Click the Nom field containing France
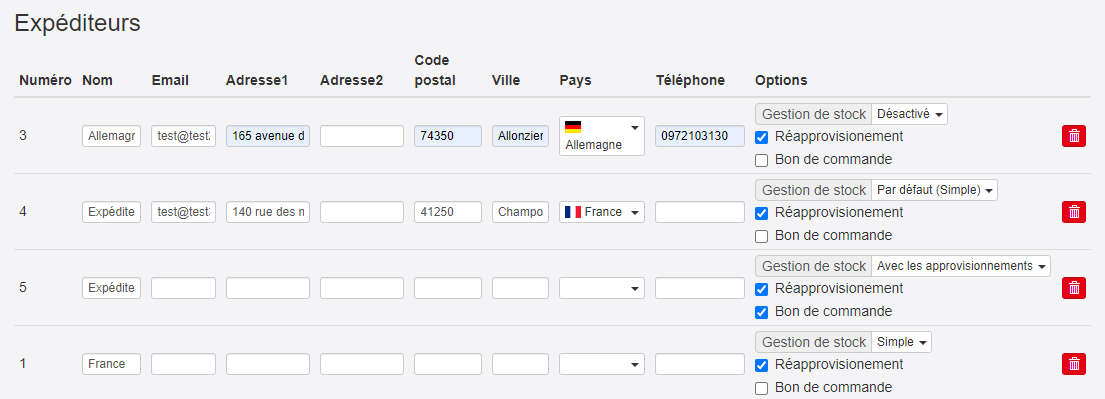 point(111,364)
